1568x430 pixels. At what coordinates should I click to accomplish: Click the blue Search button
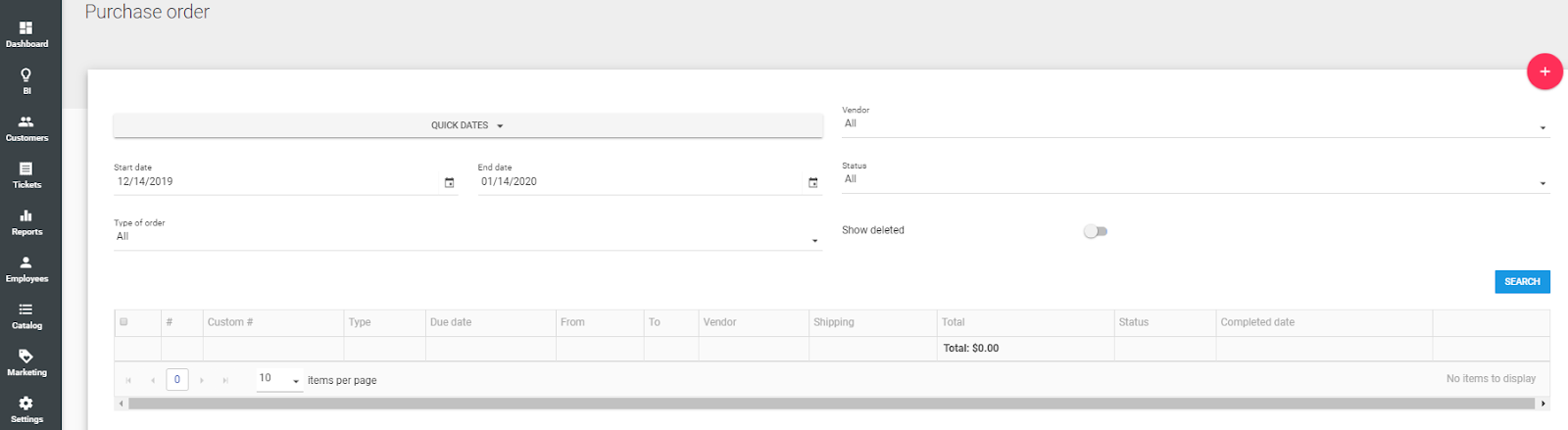tap(1521, 282)
